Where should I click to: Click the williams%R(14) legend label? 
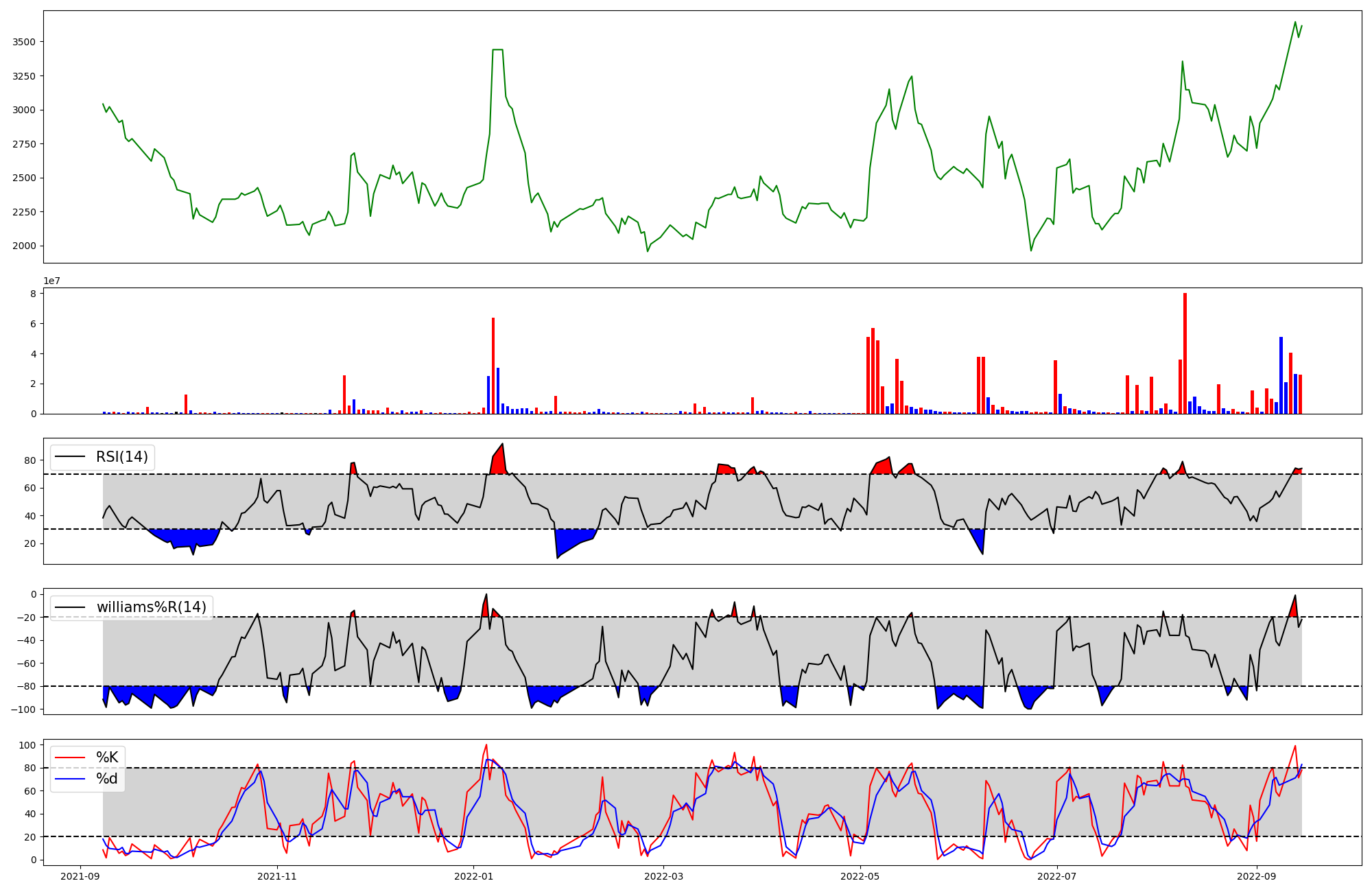coord(151,607)
